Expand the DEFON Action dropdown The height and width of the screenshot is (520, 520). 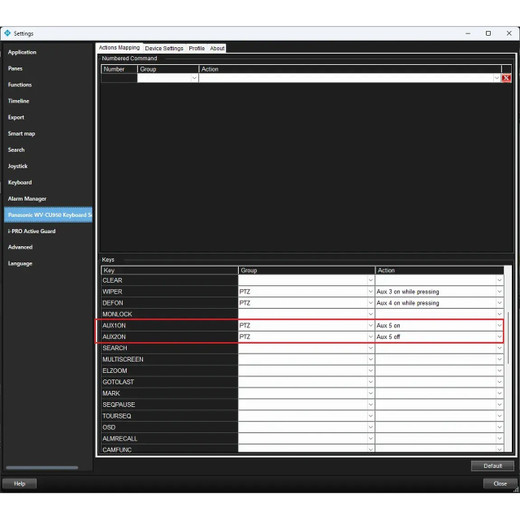(x=439, y=303)
